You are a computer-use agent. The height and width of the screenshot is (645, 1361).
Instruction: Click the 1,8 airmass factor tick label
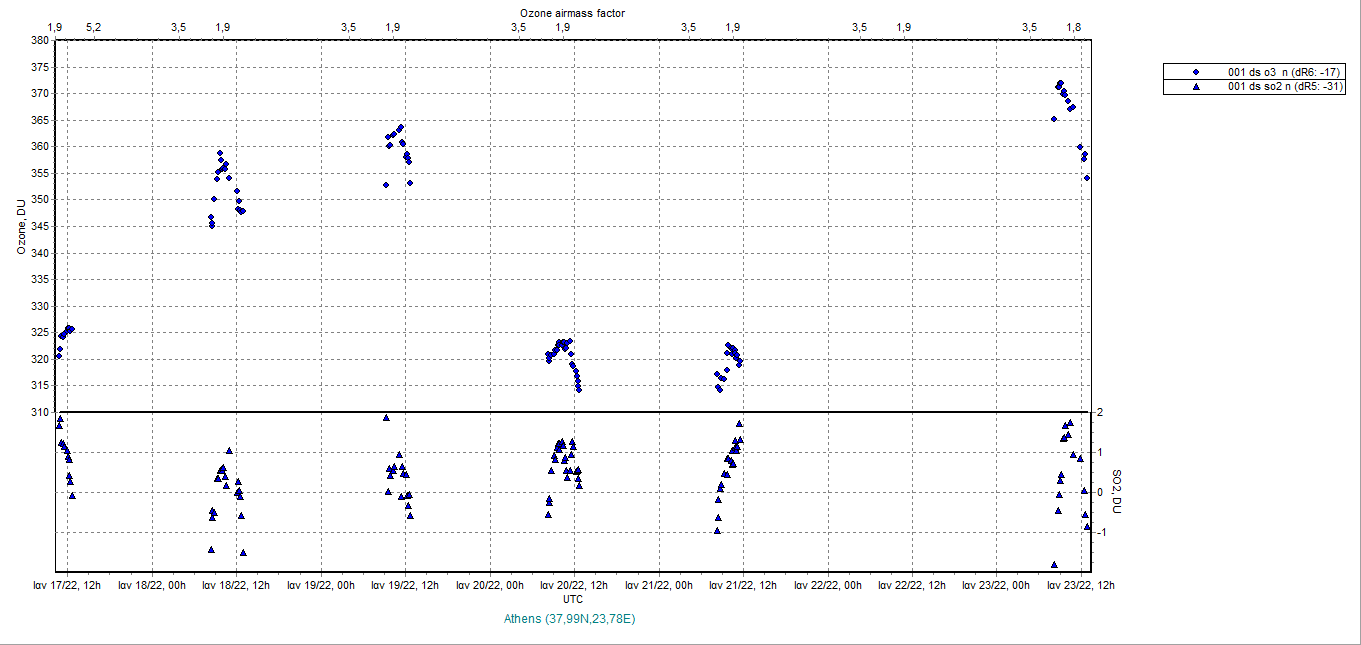click(1074, 27)
